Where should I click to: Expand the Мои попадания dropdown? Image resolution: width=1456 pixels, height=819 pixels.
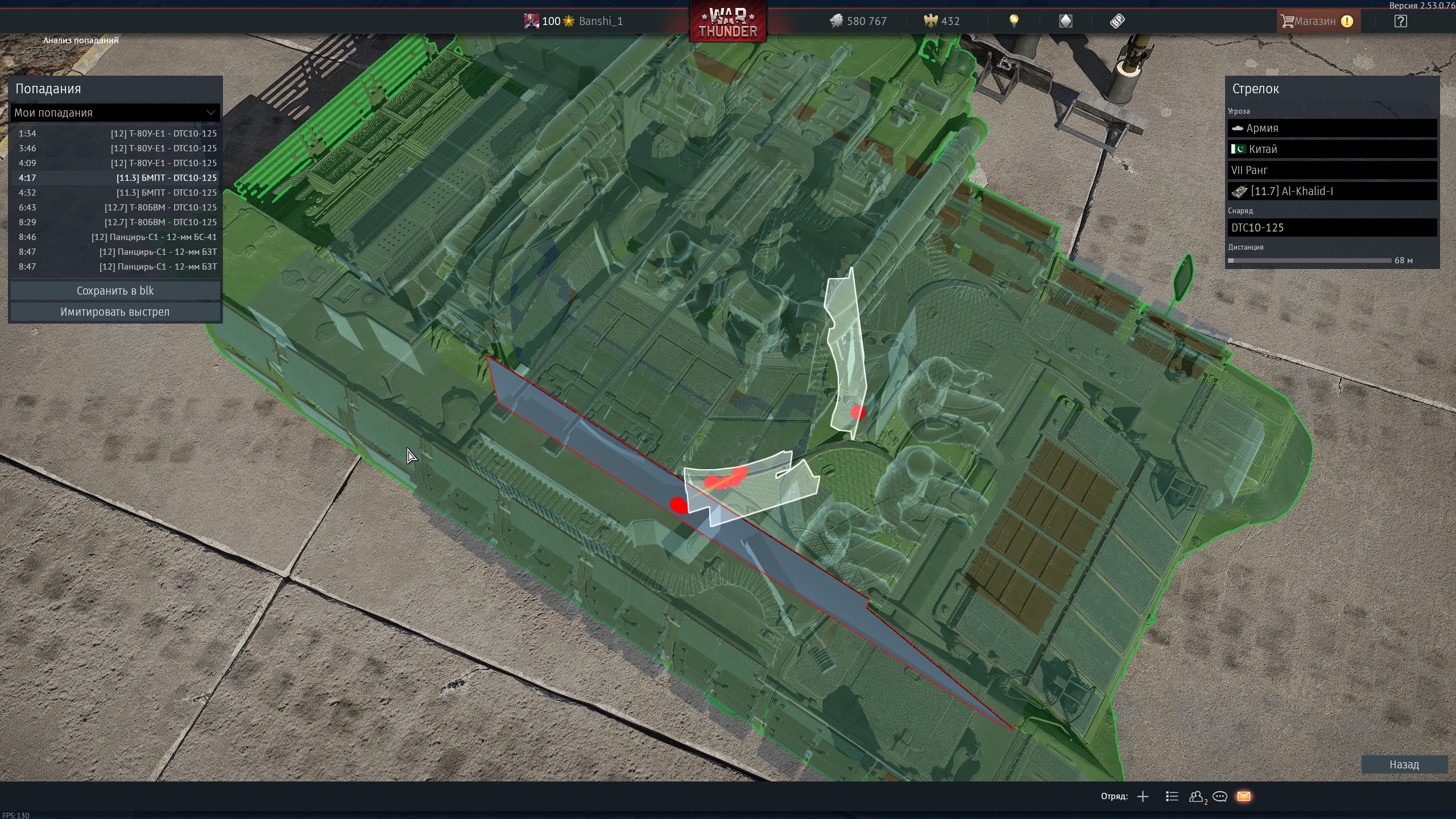[115, 113]
